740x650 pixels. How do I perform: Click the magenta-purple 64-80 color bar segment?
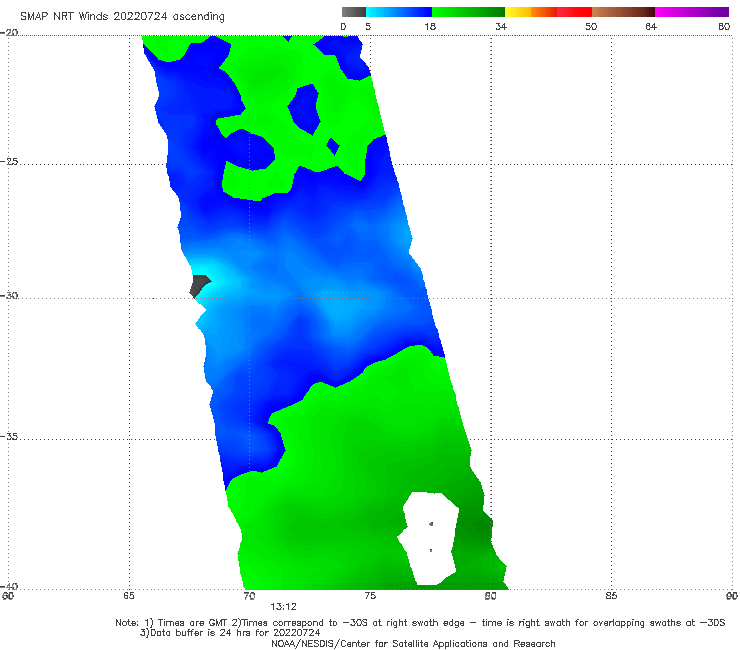pos(692,12)
